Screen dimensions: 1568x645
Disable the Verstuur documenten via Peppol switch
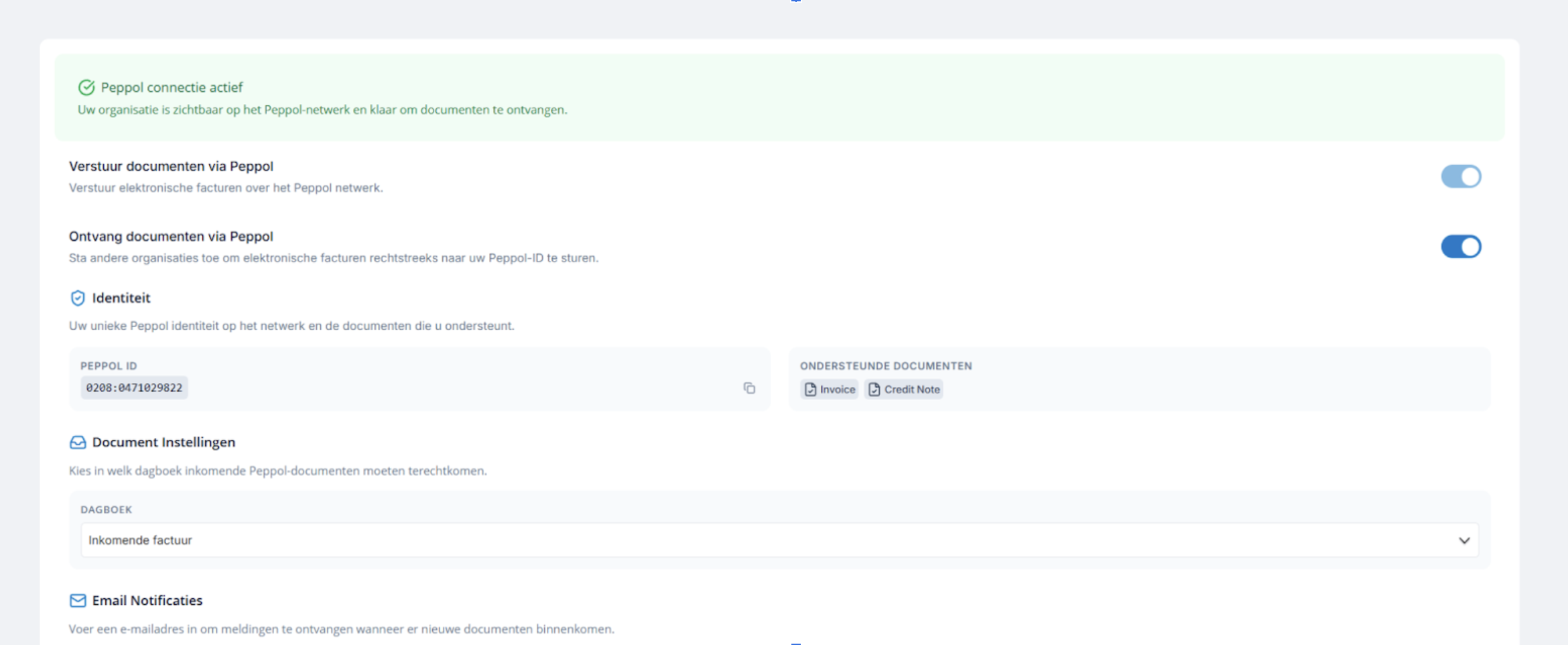click(x=1461, y=177)
